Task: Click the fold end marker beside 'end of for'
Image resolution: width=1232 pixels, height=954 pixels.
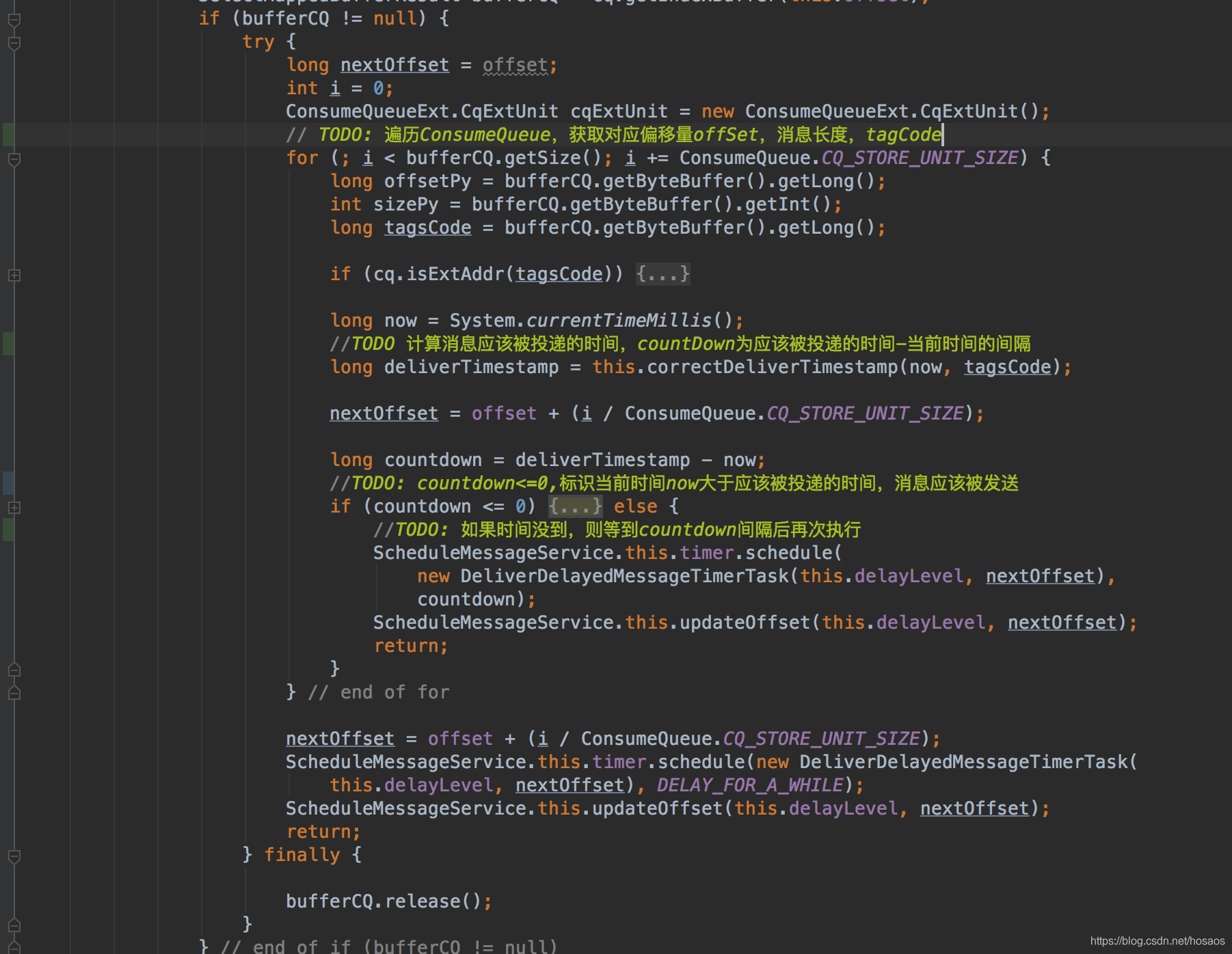Action: [14, 693]
